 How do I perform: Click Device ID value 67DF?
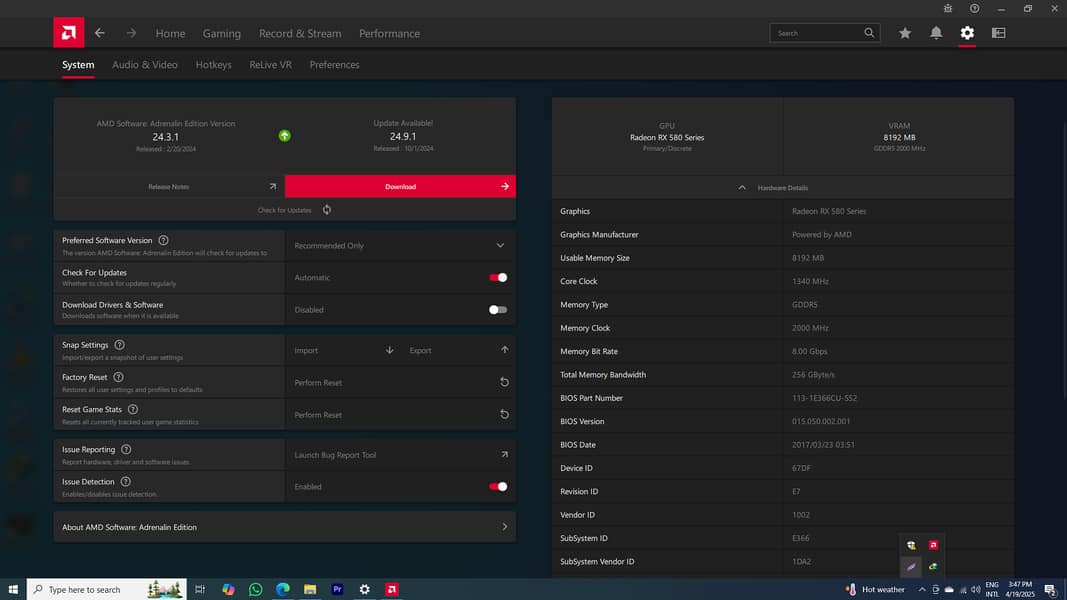(801, 468)
